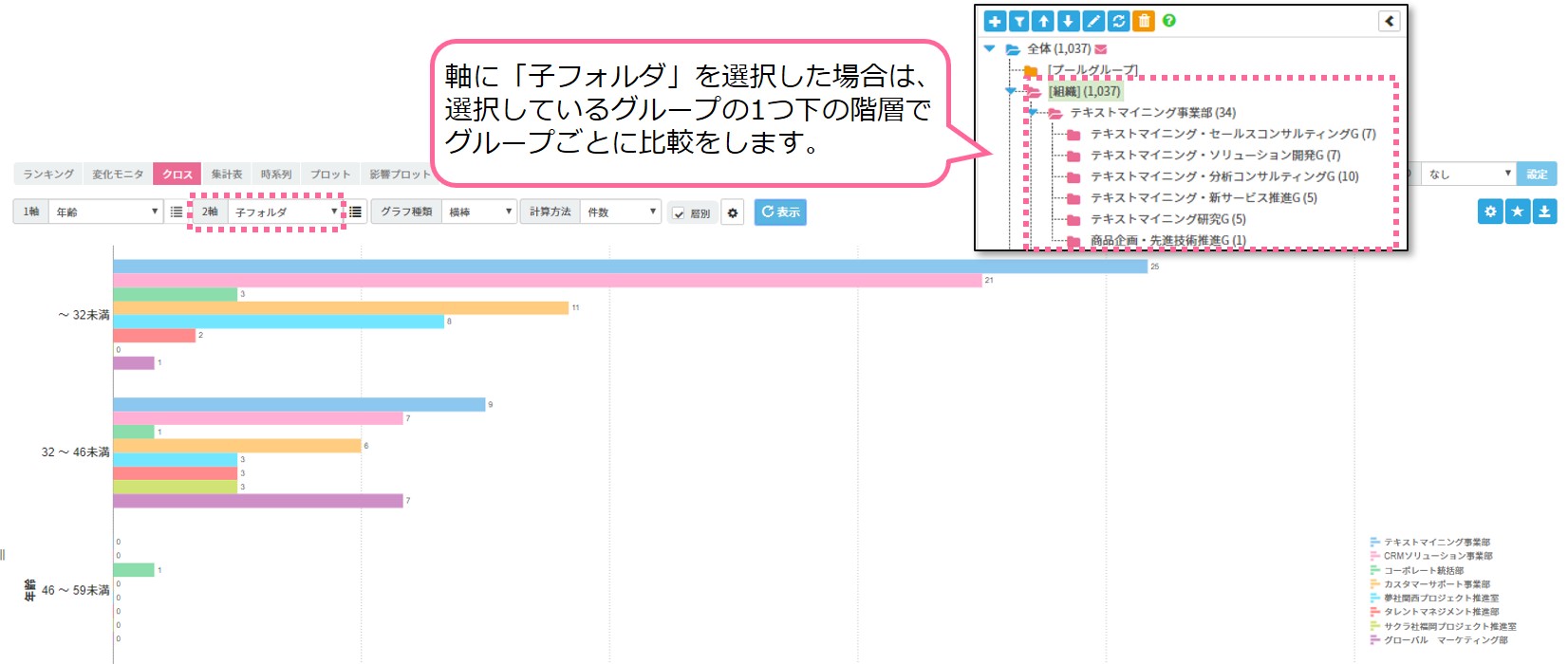Click the 設定 button

point(1537,175)
